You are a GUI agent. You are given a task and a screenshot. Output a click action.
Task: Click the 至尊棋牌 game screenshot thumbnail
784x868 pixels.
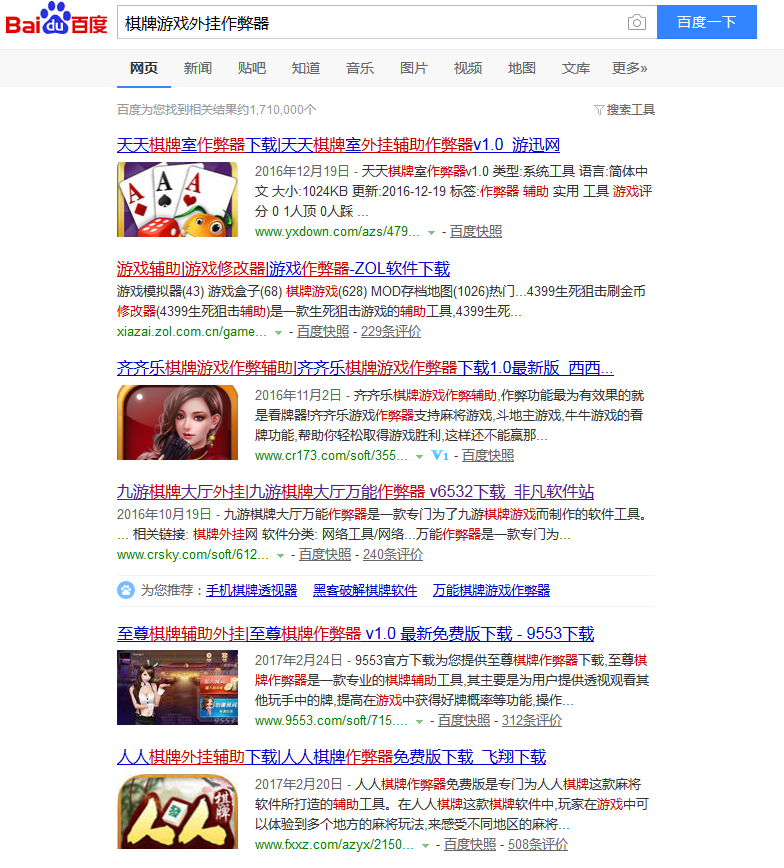pos(177,688)
